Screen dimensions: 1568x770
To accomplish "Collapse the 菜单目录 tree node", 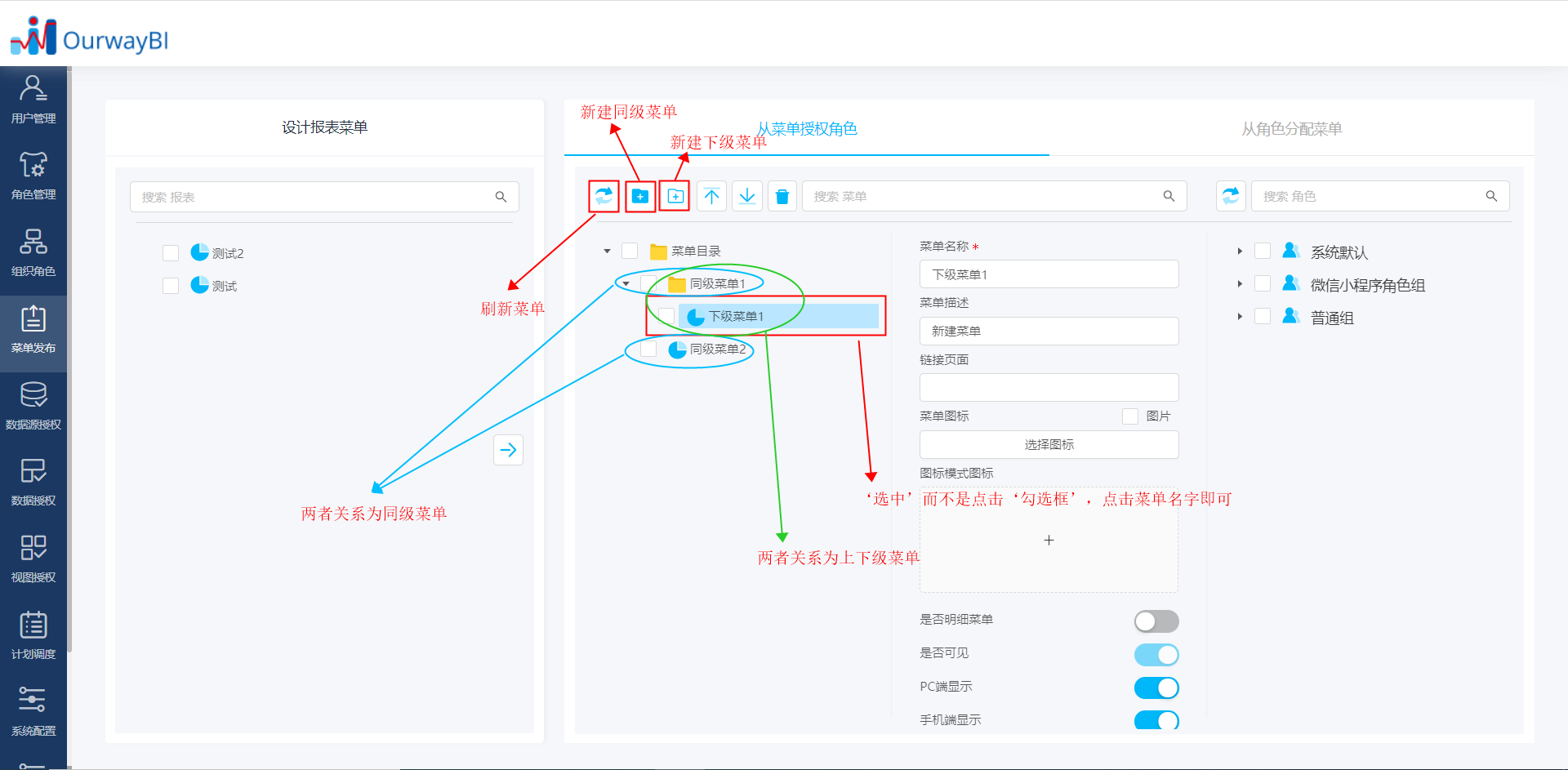I will [x=606, y=251].
